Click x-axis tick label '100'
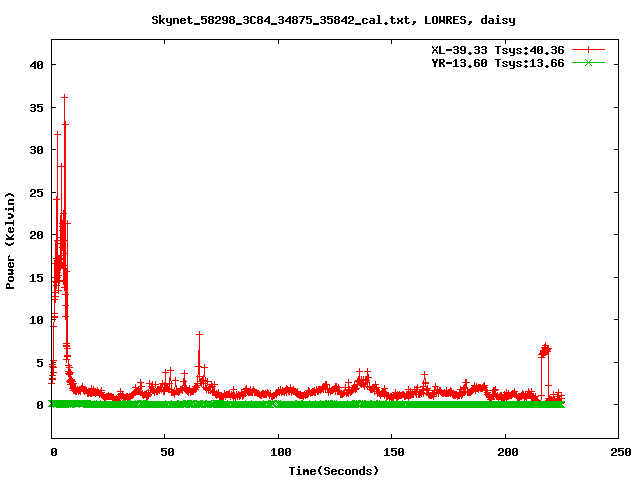This screenshot has width=640, height=480. tap(281, 452)
